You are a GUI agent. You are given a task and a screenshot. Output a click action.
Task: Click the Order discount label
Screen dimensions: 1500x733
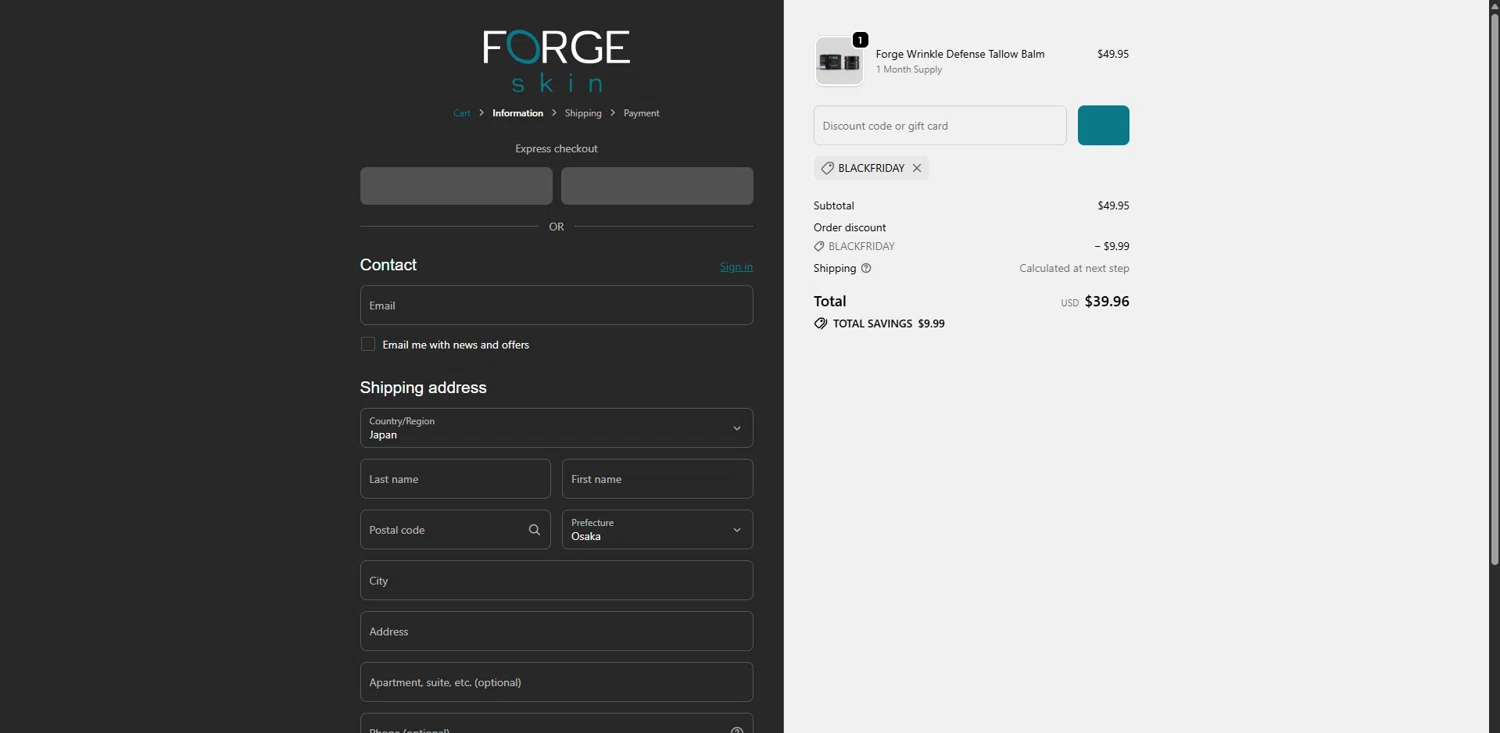[x=850, y=227]
